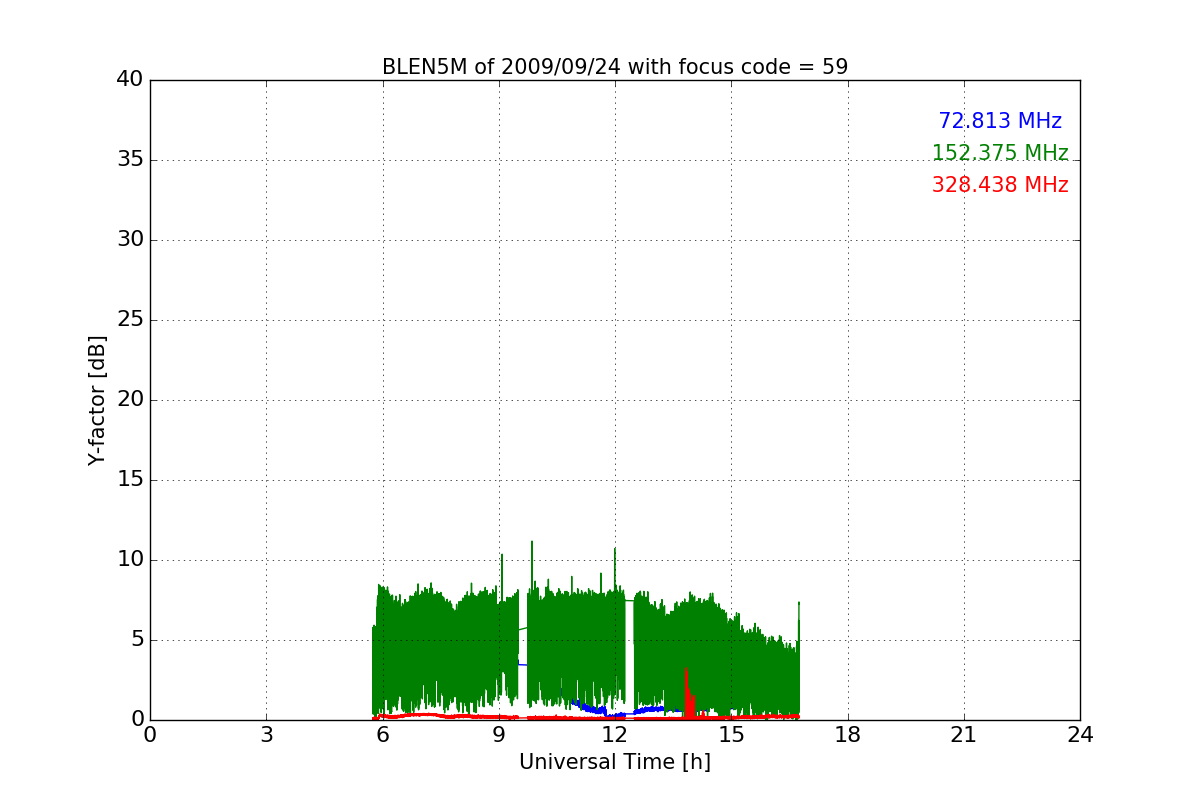Image resolution: width=1200 pixels, height=800 pixels.
Task: Click the x-axis tick label '21'
Action: coord(964,735)
